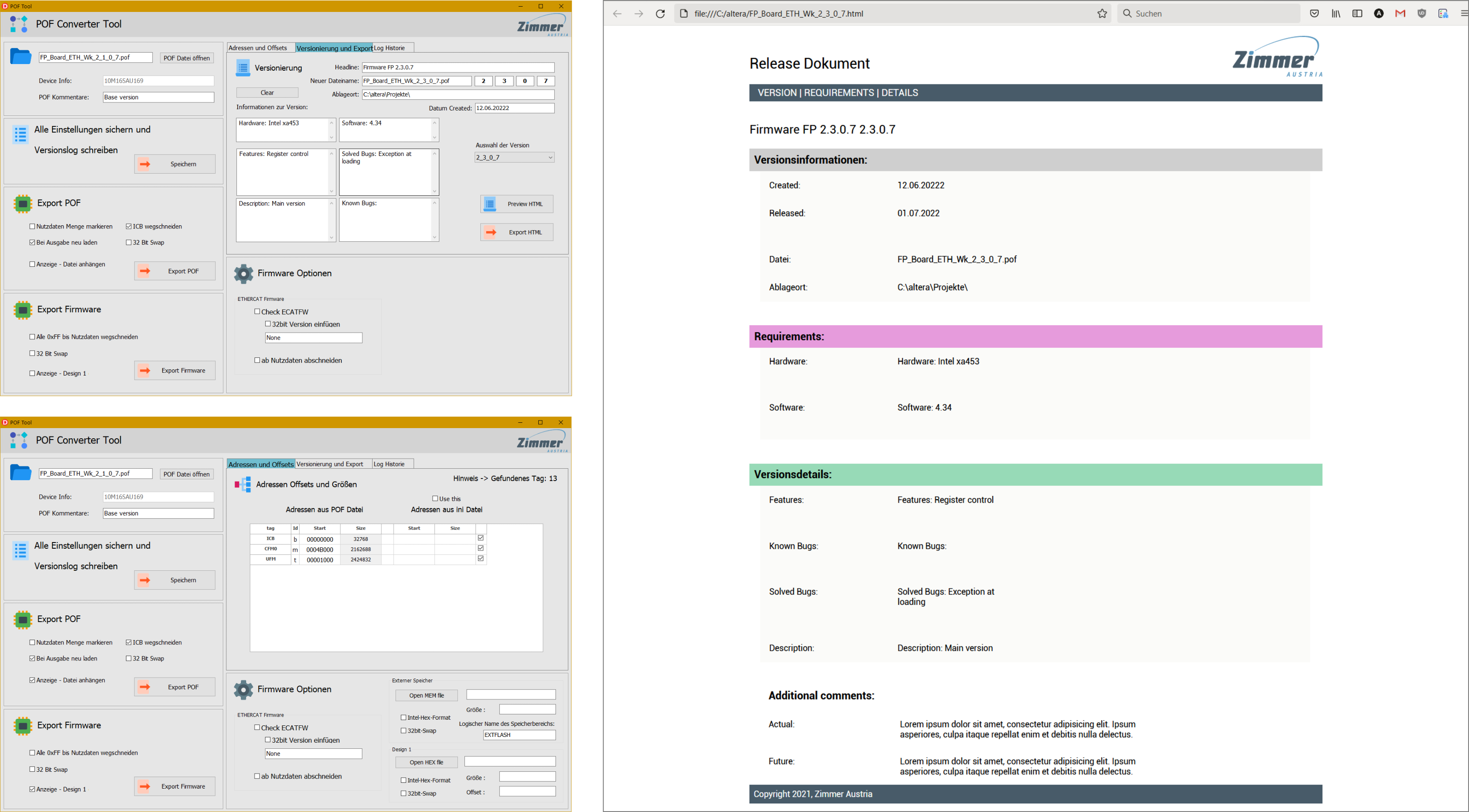Click up arrow of Software text box
This screenshot has width=1469, height=812.
point(434,123)
